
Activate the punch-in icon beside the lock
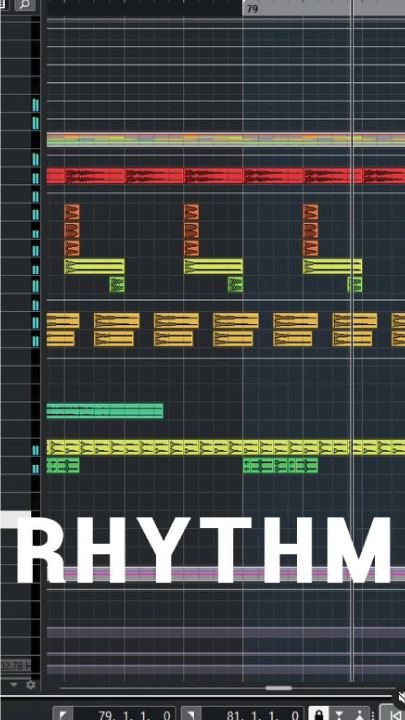(339, 714)
